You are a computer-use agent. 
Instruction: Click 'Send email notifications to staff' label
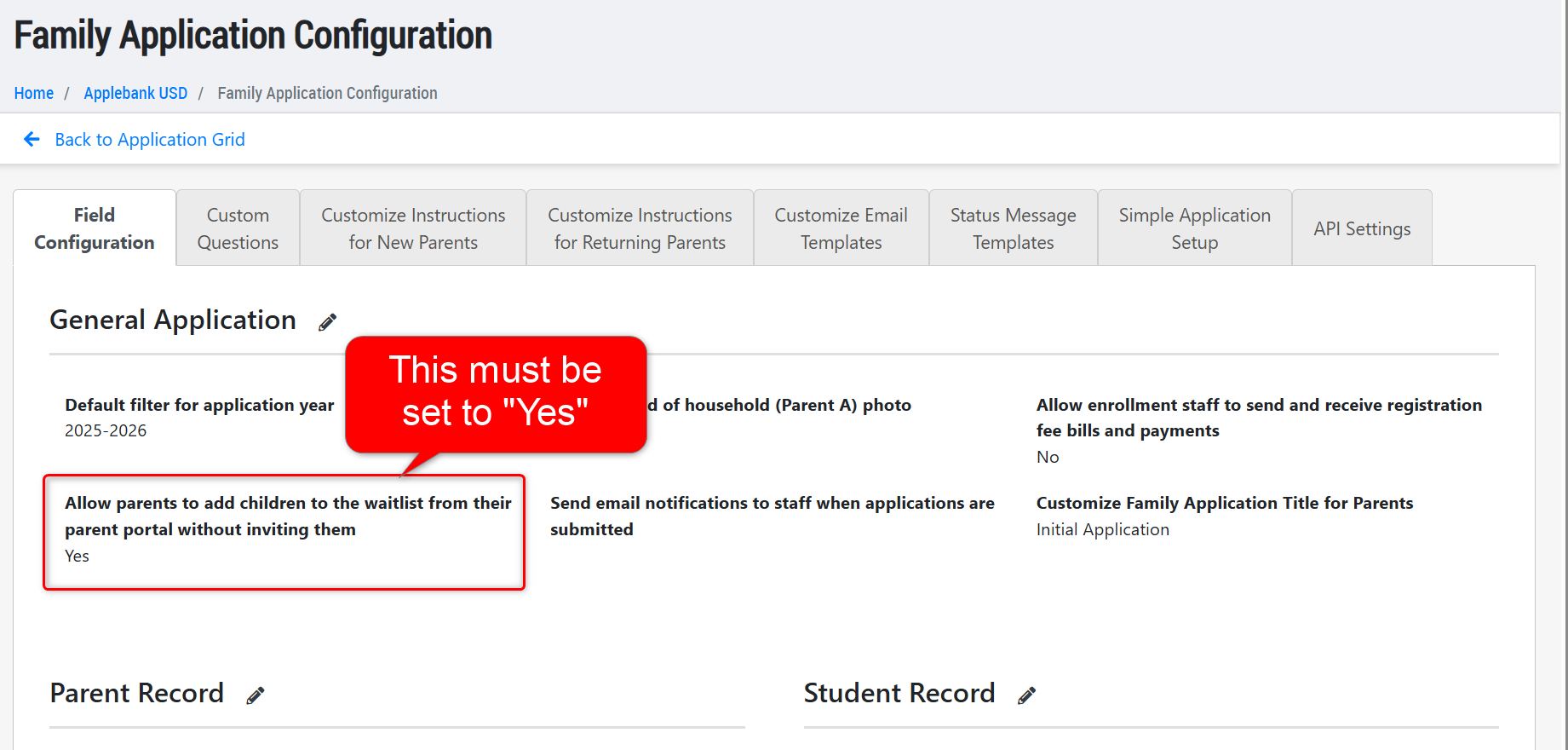(772, 516)
